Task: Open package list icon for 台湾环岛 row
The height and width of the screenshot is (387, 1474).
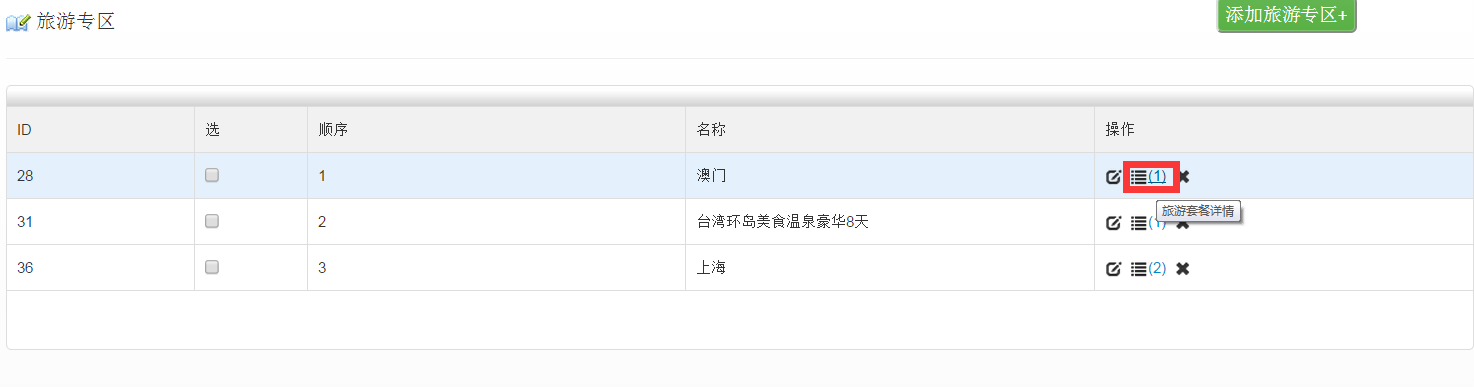Action: click(1138, 223)
